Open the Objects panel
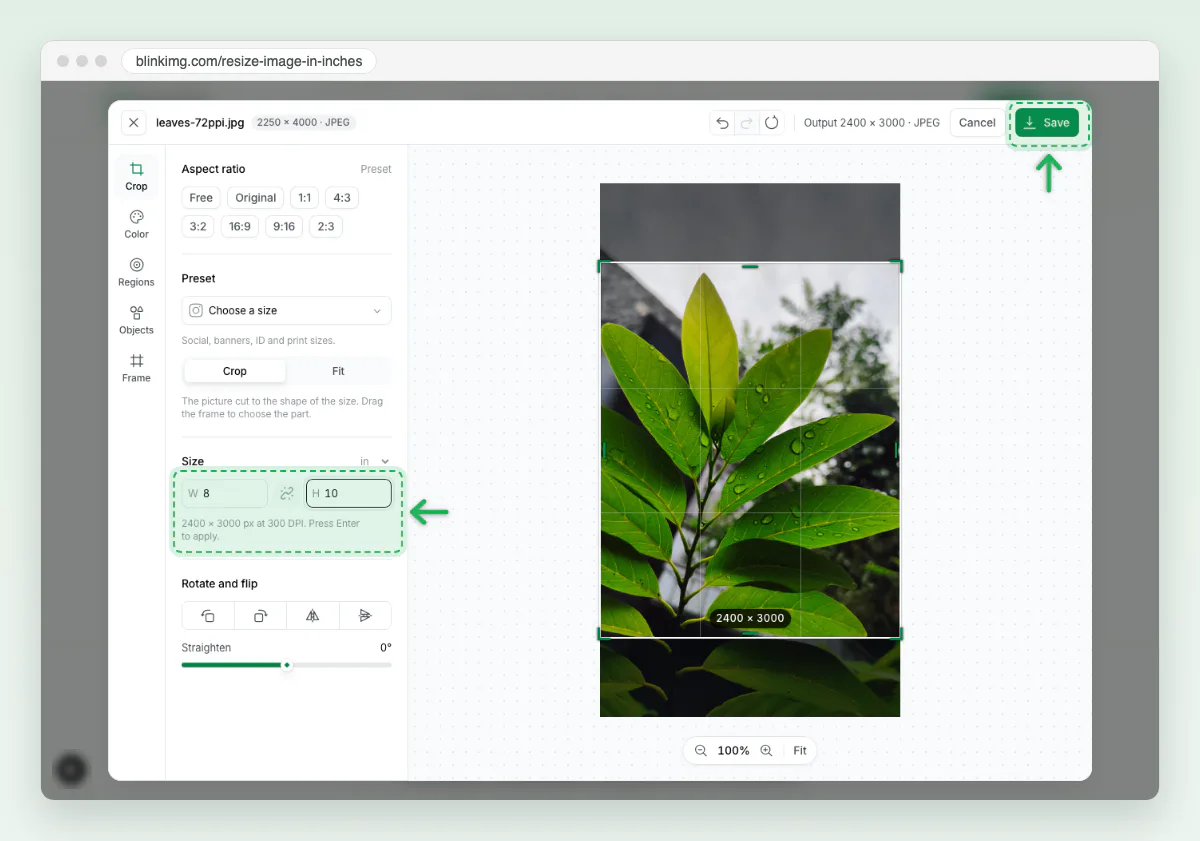1200x841 pixels. (136, 320)
